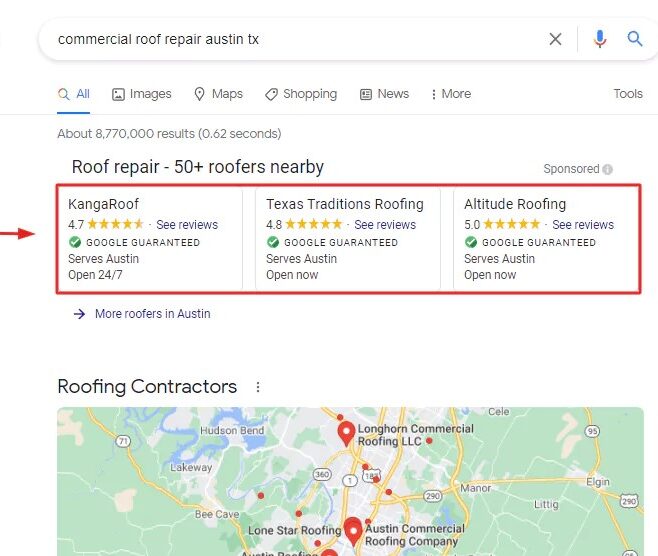The width and height of the screenshot is (658, 556).
Task: See reviews for KangaRoof
Action: (187, 225)
